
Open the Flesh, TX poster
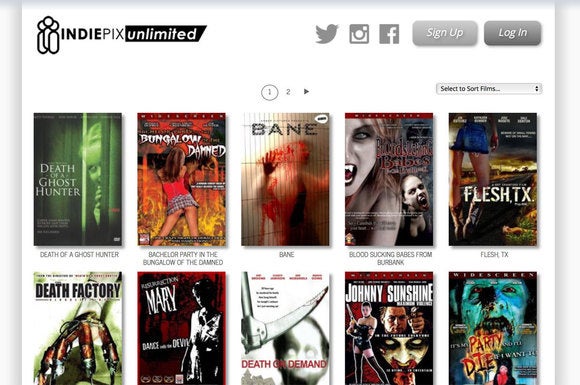coord(493,179)
